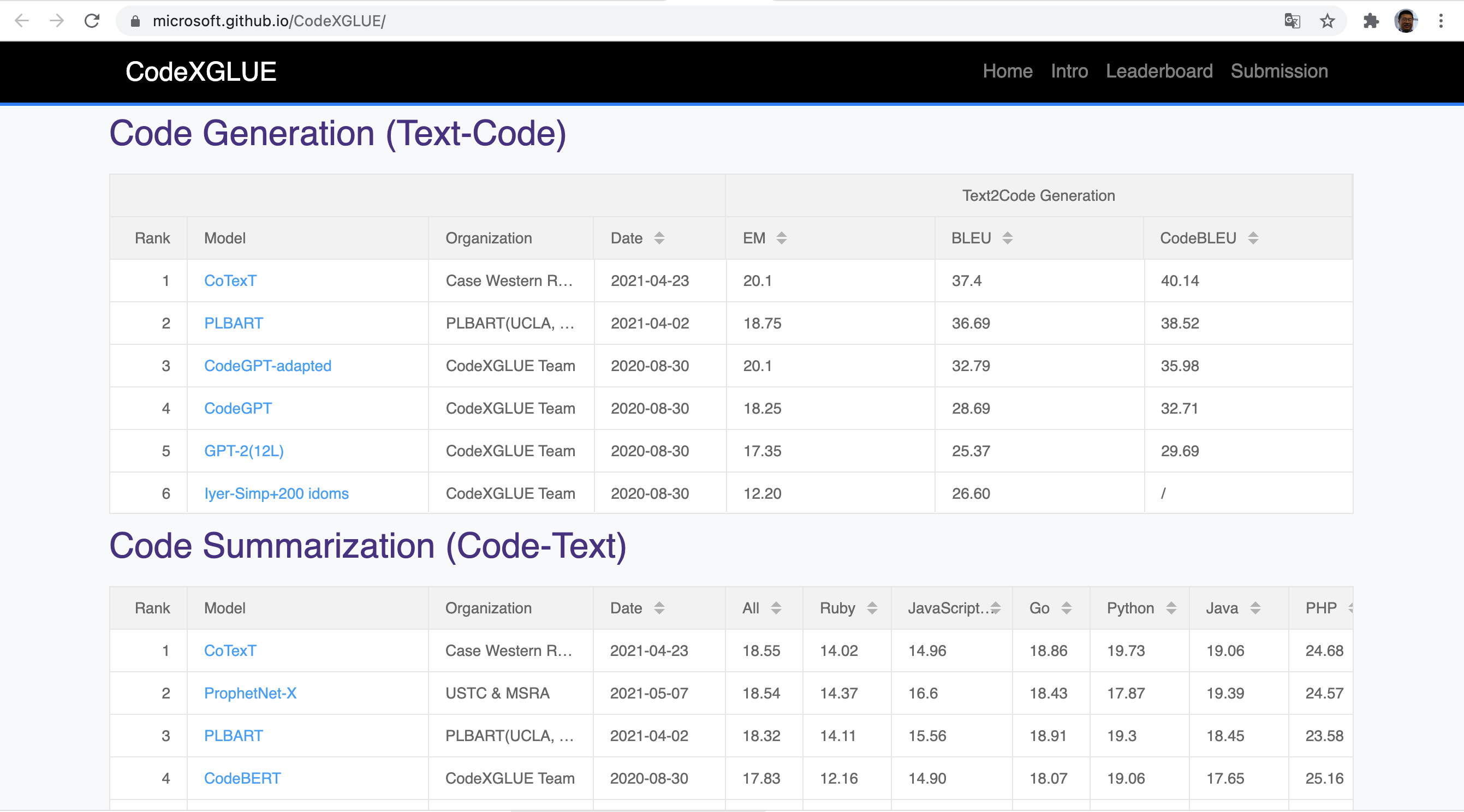Click the browser back arrow
This screenshot has width=1464, height=812.
[22, 21]
